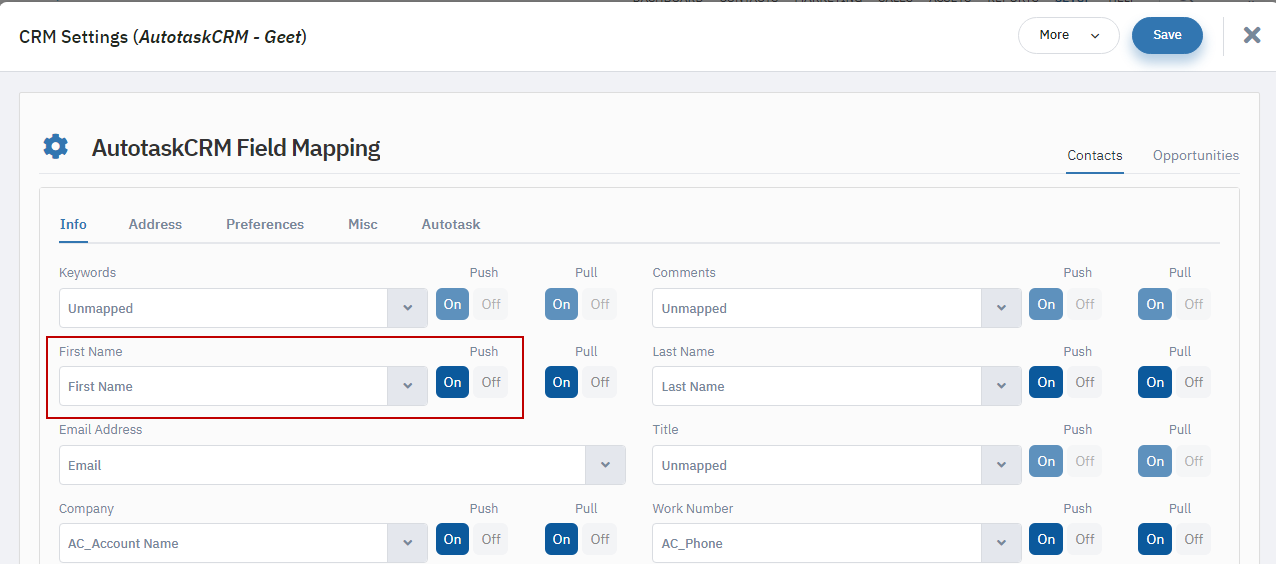Open the More dropdown button

pos(1069,35)
